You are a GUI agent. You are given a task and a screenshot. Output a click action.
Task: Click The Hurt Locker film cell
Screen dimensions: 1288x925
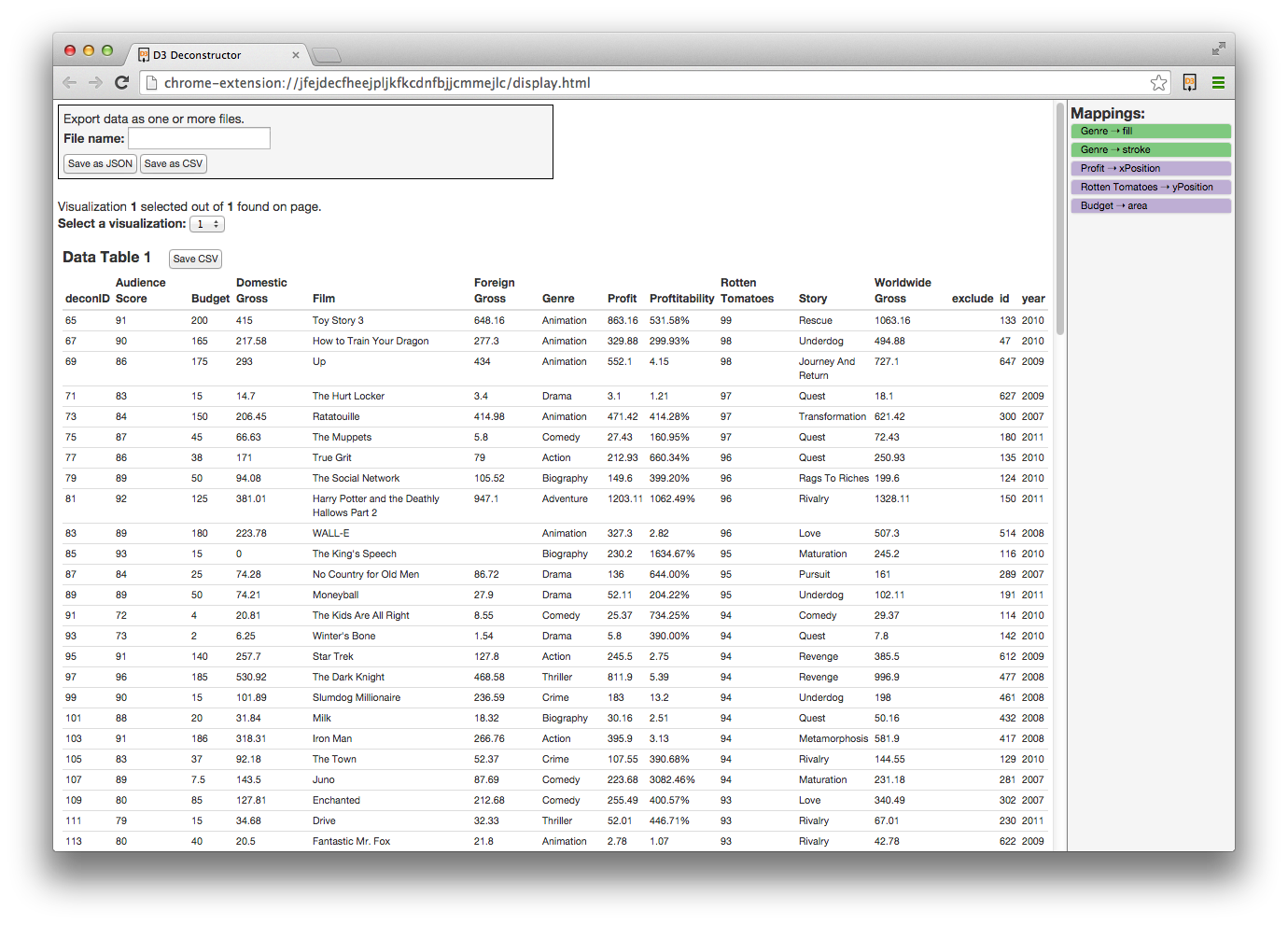pyautogui.click(x=348, y=396)
